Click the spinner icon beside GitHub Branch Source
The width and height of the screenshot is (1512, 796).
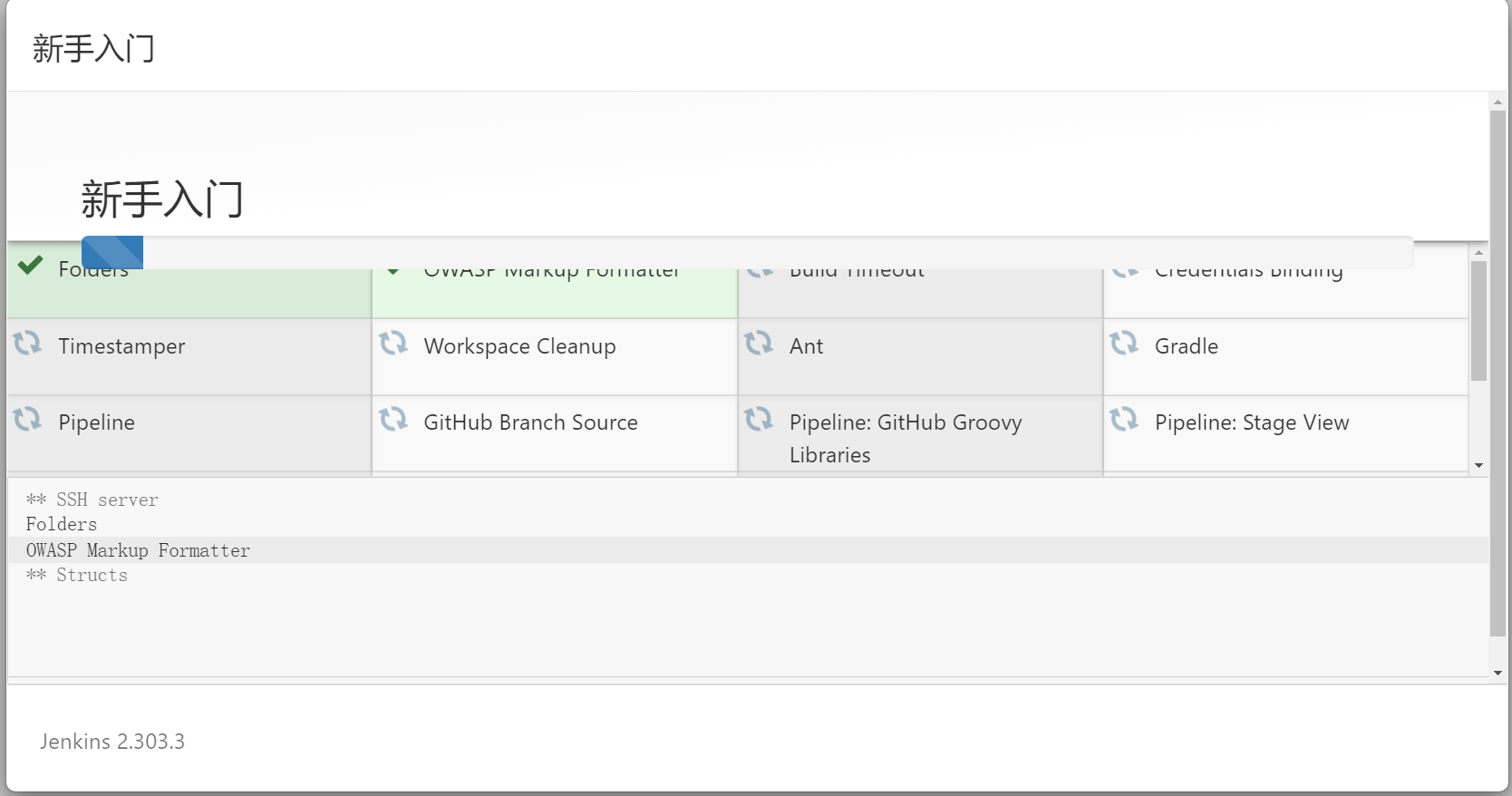click(x=393, y=419)
